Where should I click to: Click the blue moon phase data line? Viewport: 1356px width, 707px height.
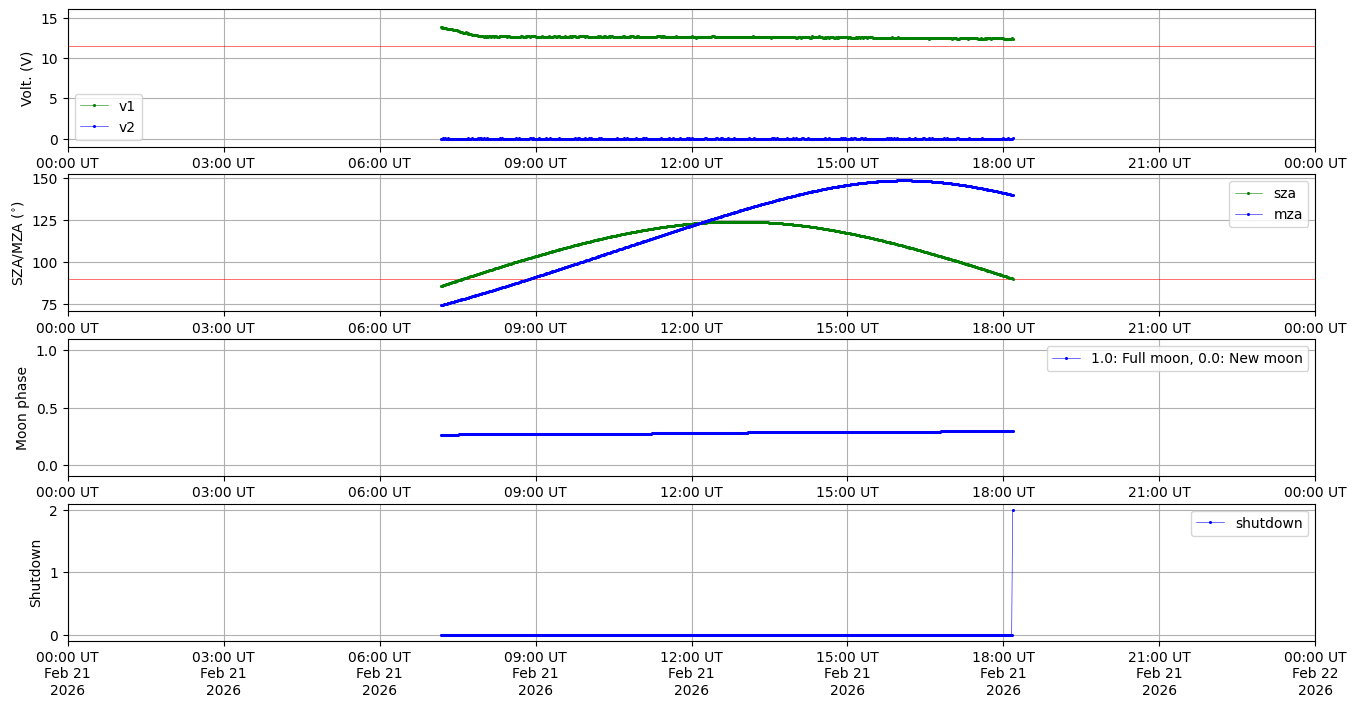point(700,433)
